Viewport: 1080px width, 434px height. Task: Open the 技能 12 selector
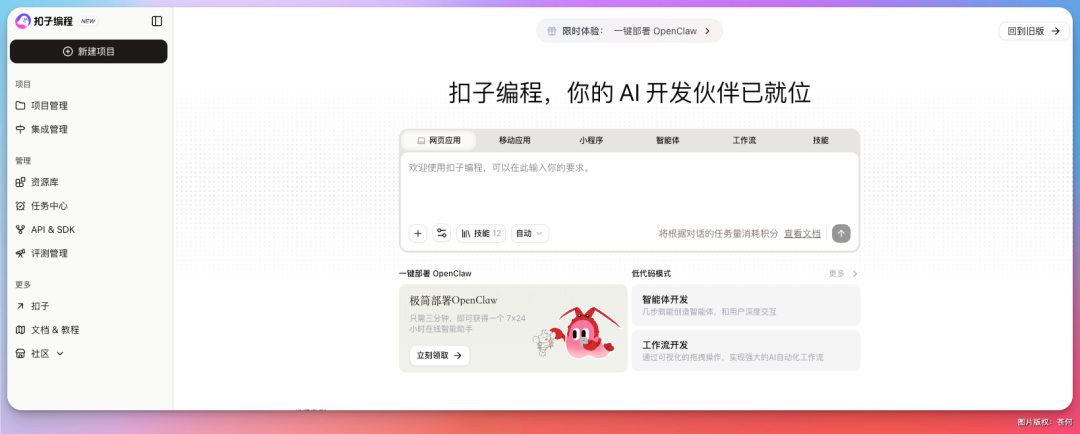(481, 233)
